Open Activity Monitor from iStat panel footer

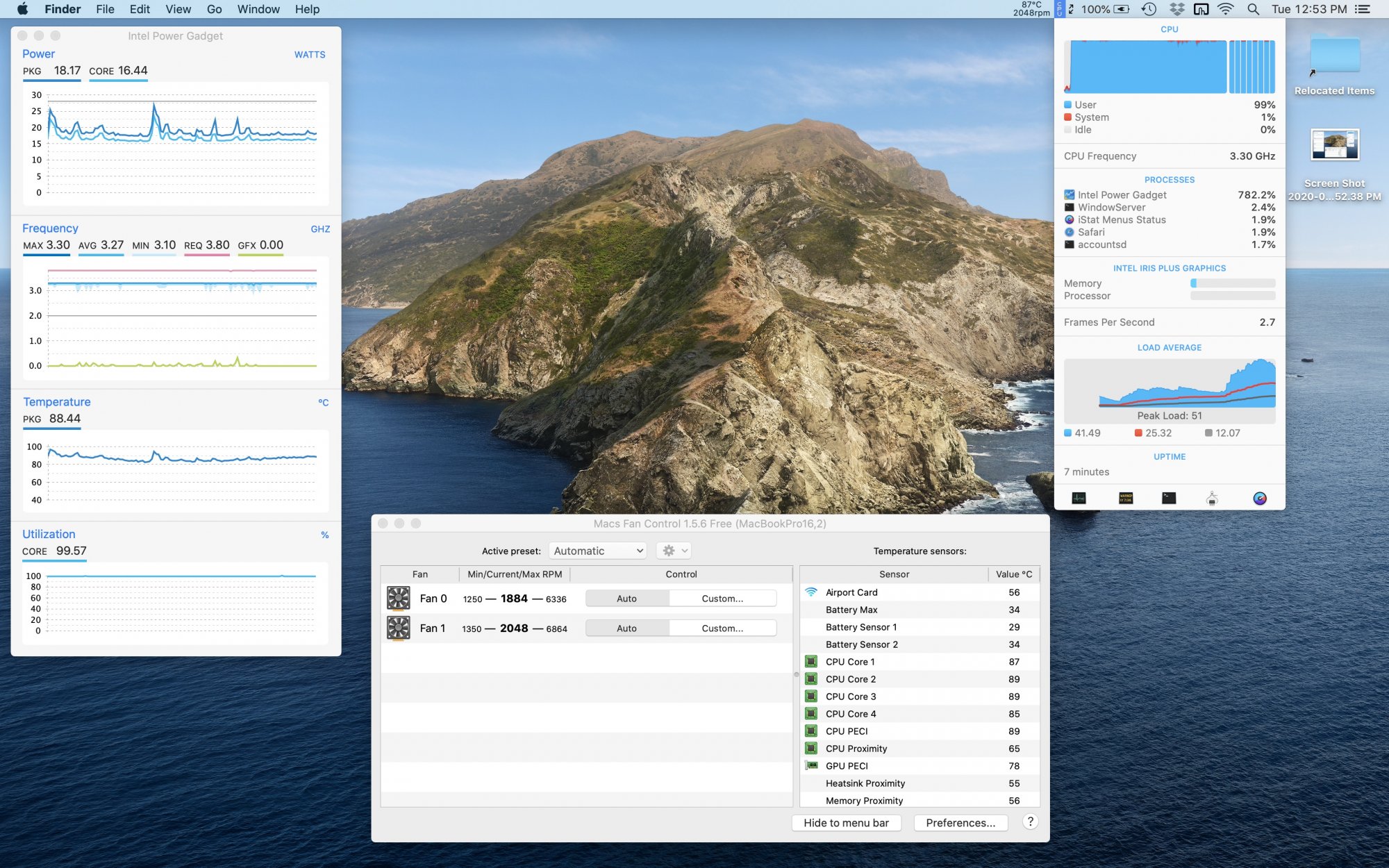[1079, 498]
